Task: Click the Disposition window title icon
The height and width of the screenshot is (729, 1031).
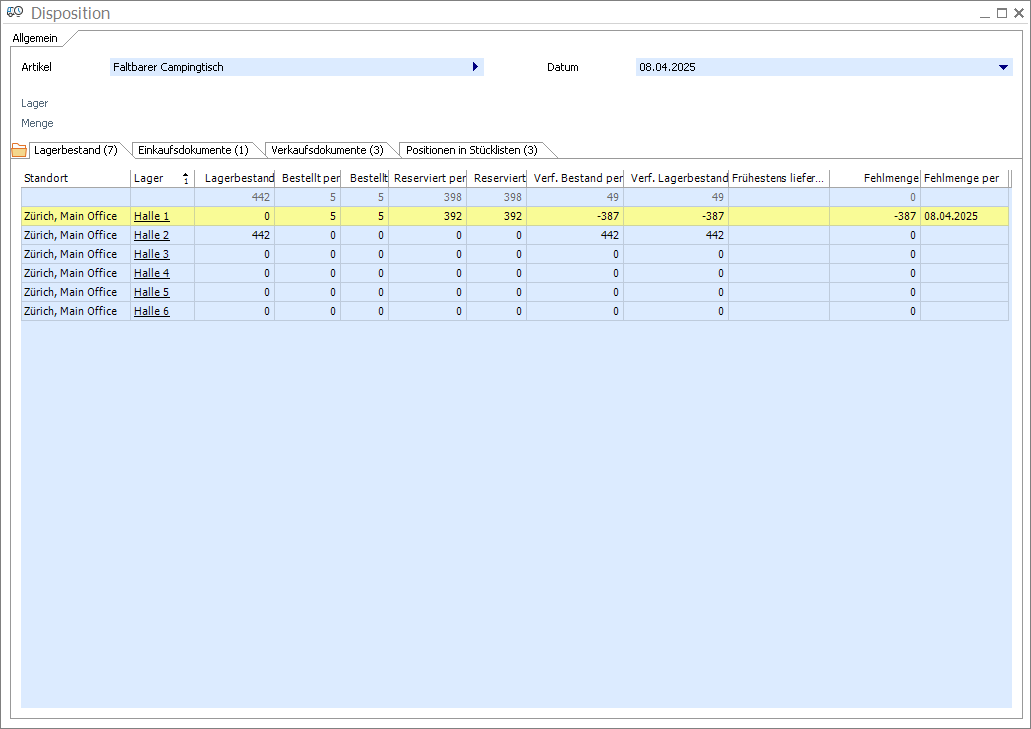Action: (15, 13)
